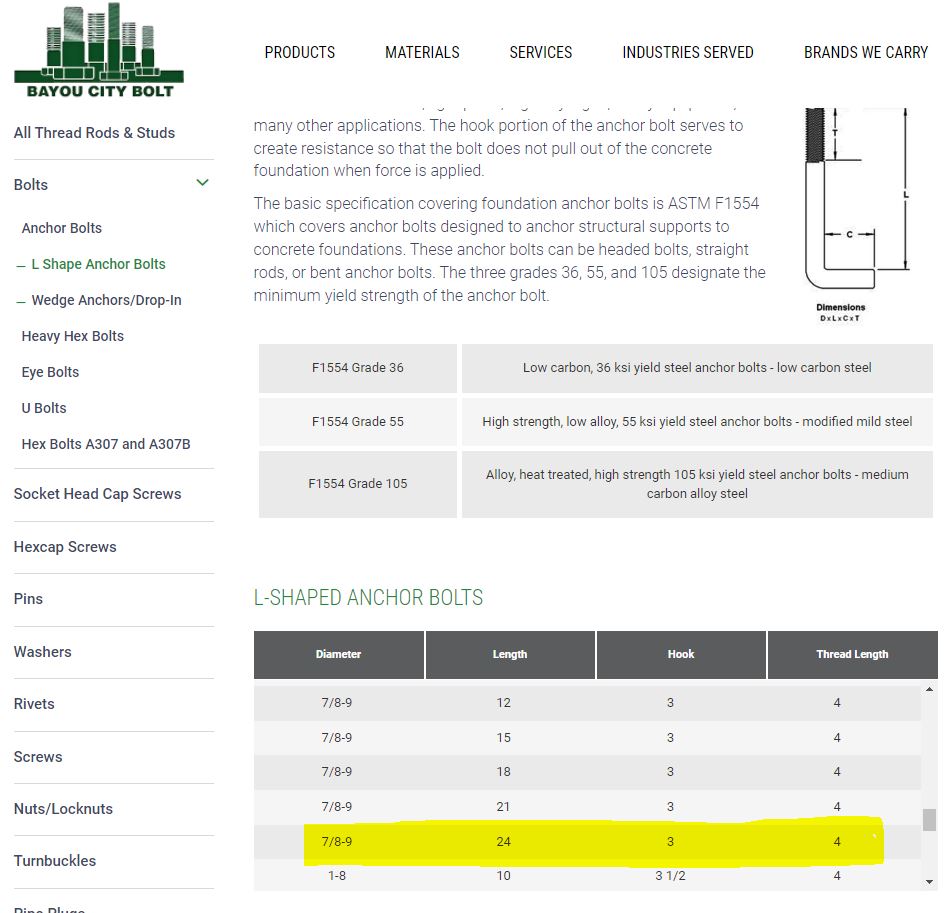Go to Socket Head Cap Screws
Image resolution: width=952 pixels, height=913 pixels.
click(x=97, y=494)
